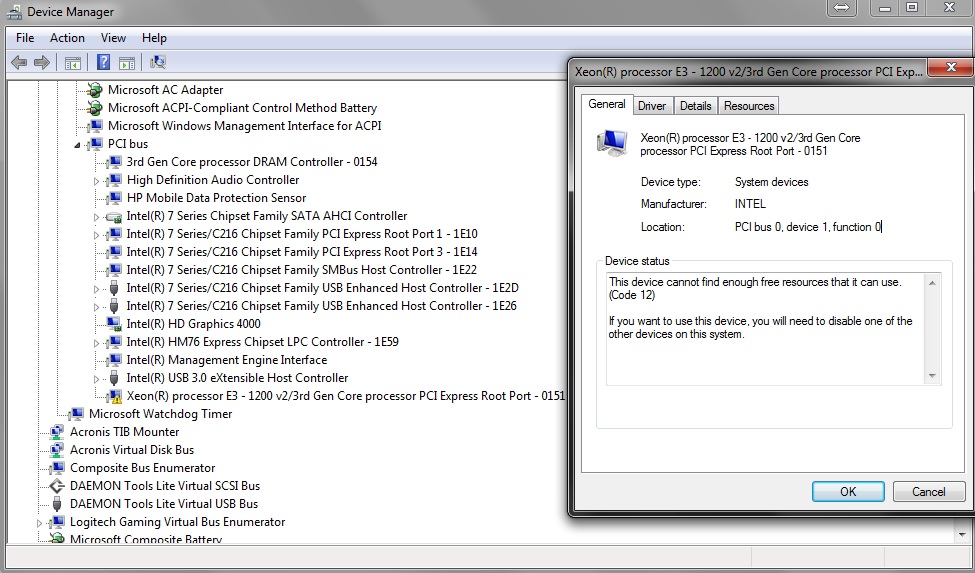The image size is (975, 573).
Task: Click the High Definition Audio Controller icon
Action: (114, 180)
